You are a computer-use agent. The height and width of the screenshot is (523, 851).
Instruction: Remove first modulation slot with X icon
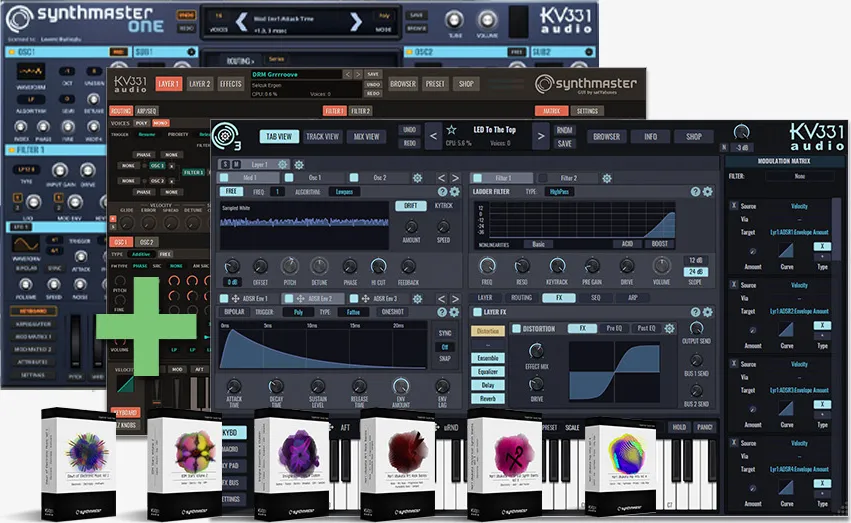point(734,206)
